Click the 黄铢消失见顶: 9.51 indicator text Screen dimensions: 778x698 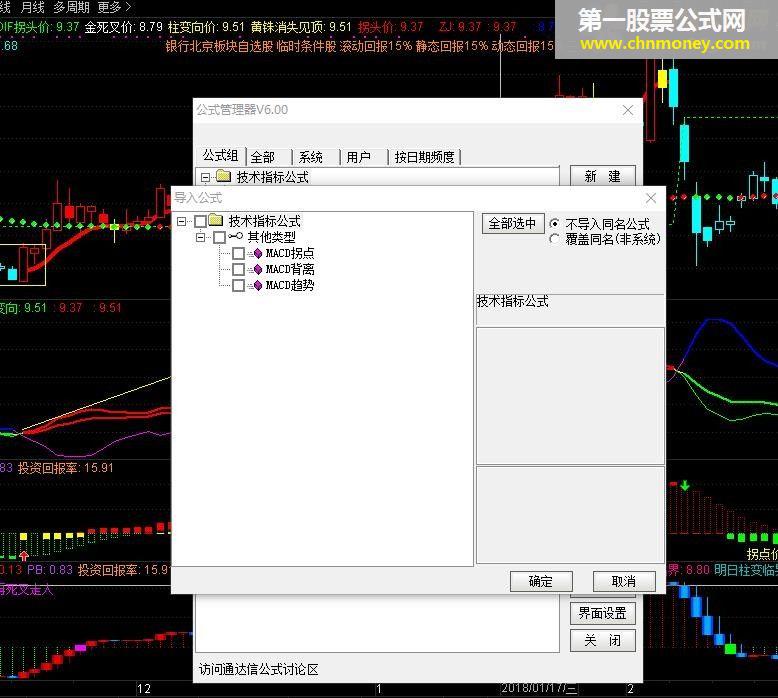(x=301, y=27)
